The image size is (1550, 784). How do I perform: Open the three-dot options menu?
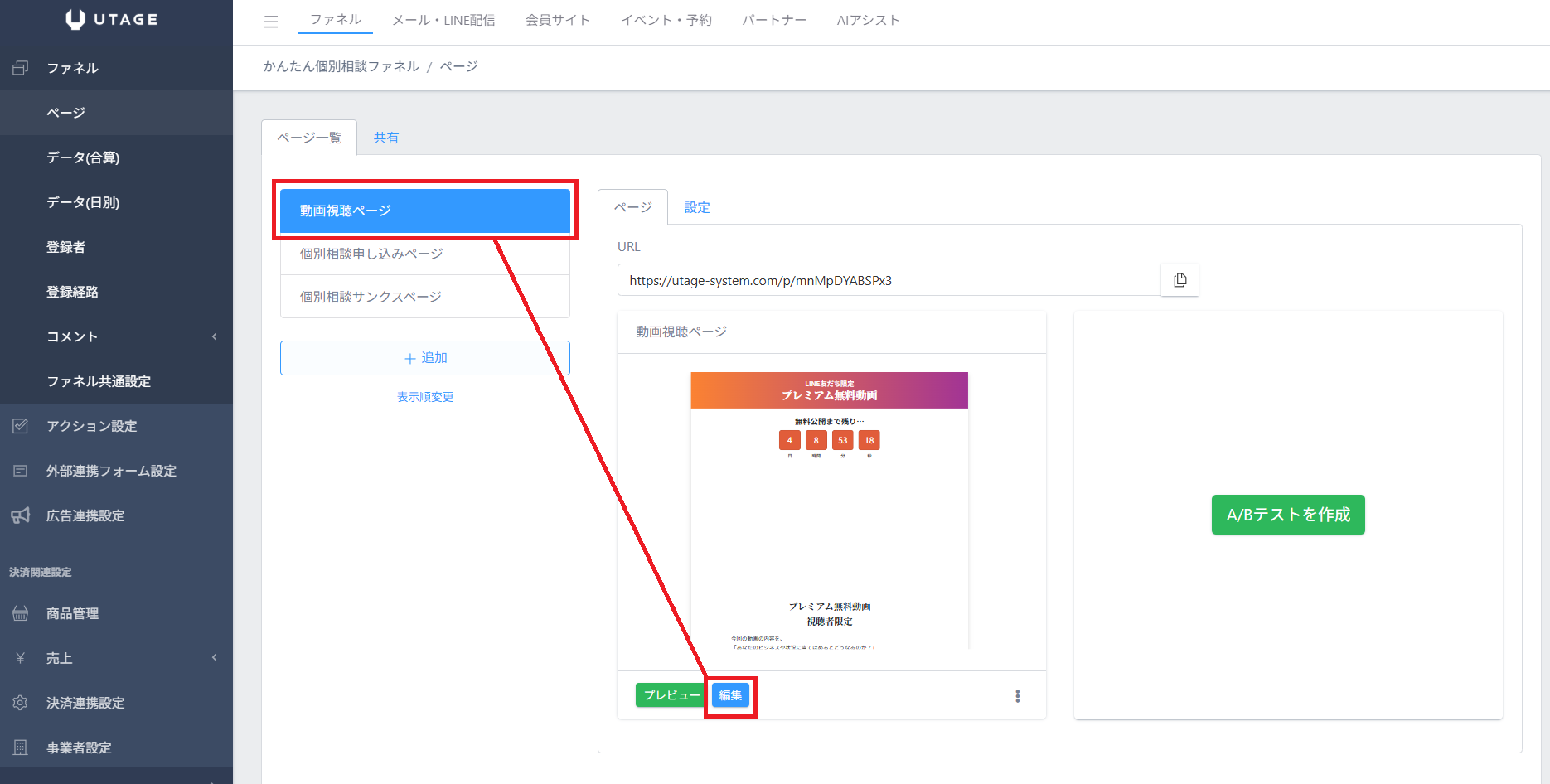[x=1017, y=696]
